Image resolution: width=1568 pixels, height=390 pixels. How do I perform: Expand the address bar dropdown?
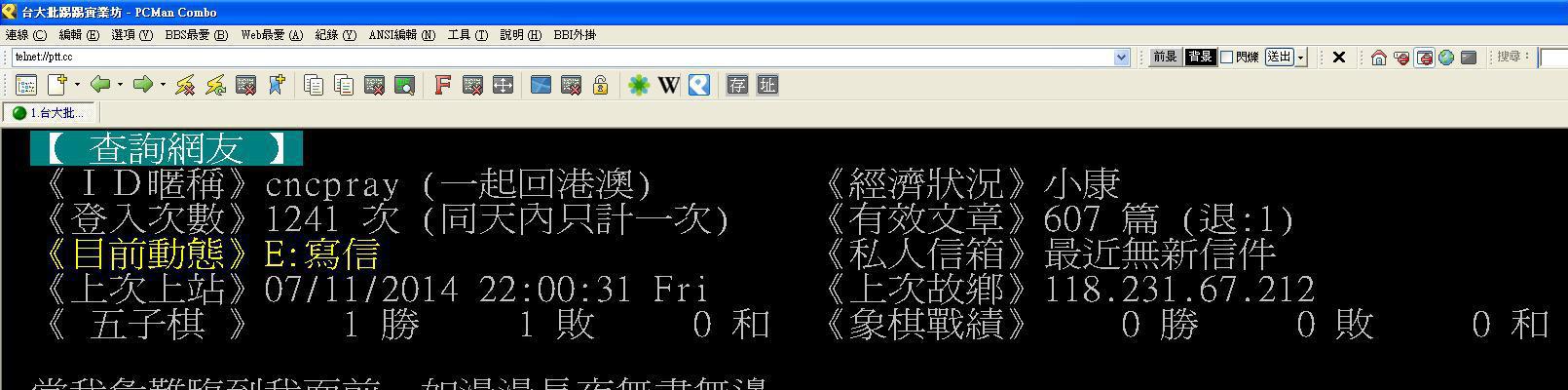click(x=1121, y=58)
